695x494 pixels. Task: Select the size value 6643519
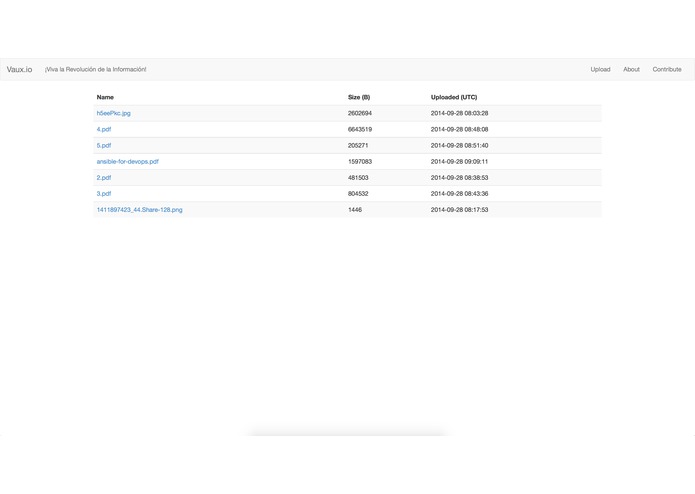359,129
